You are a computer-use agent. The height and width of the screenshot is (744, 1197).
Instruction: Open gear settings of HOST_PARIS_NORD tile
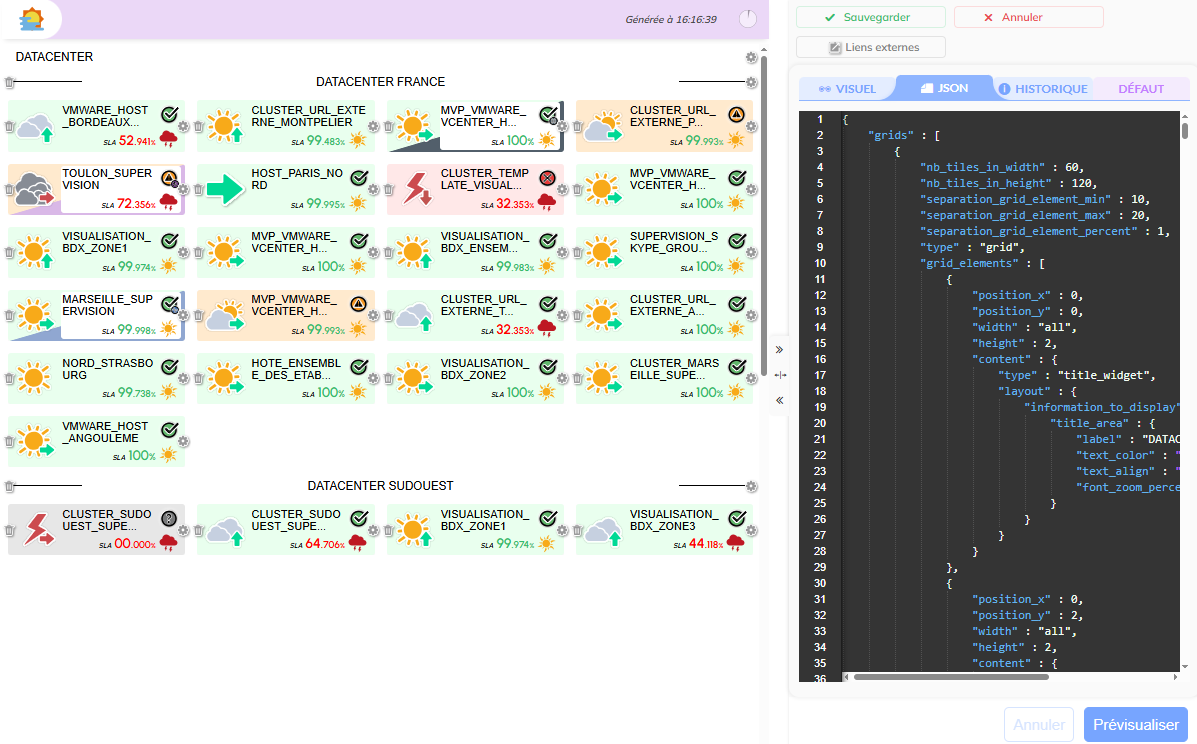coord(373,190)
